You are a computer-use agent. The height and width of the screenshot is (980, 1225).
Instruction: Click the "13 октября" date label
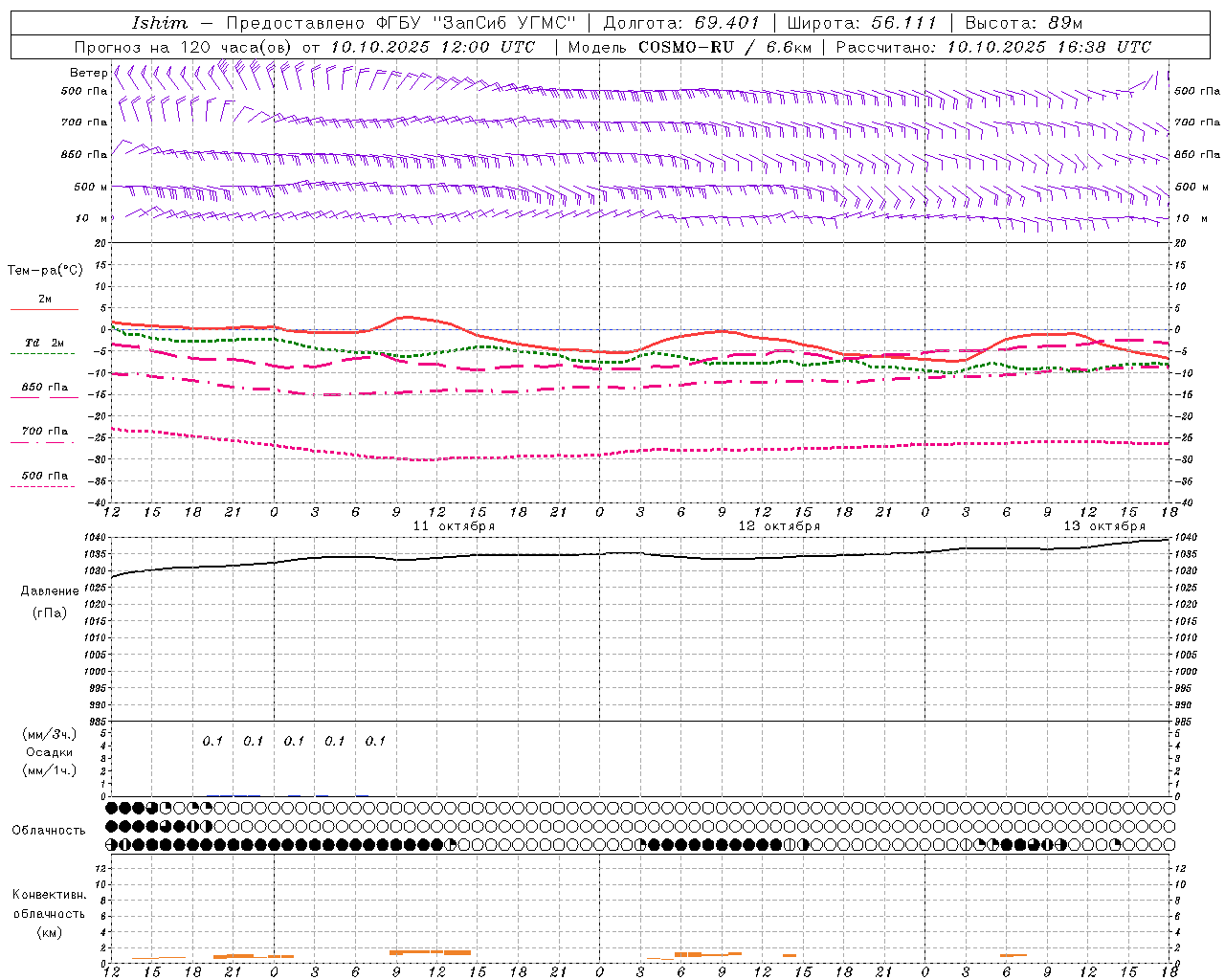(x=1104, y=526)
